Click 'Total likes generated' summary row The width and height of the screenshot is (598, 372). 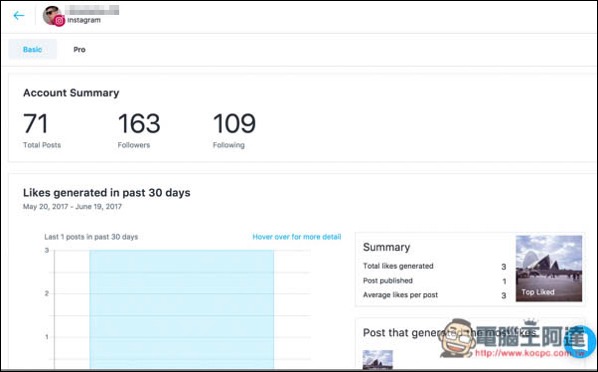pos(435,266)
